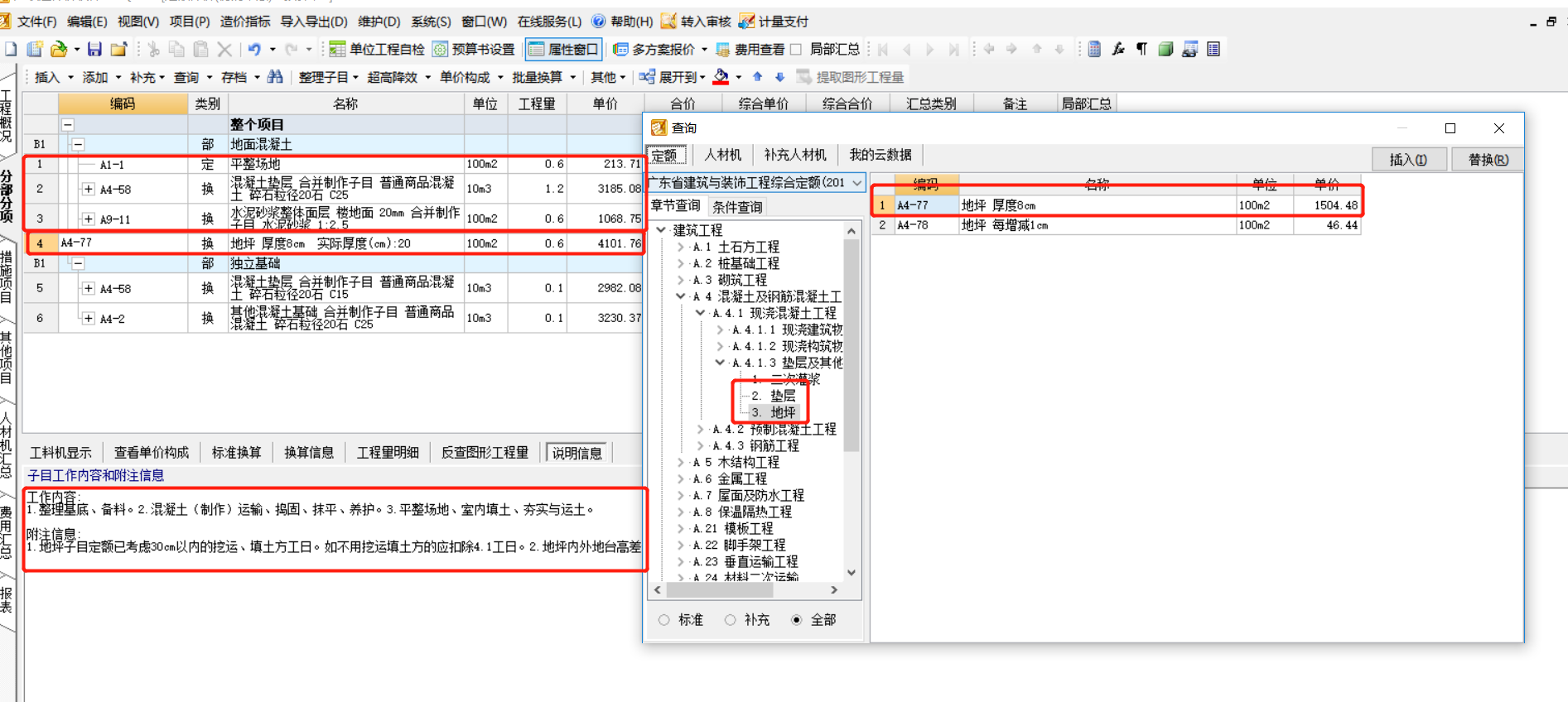Screen dimensions: 1568x702
Task: Expand A.1 土石方工程 tree node
Action: 681,247
